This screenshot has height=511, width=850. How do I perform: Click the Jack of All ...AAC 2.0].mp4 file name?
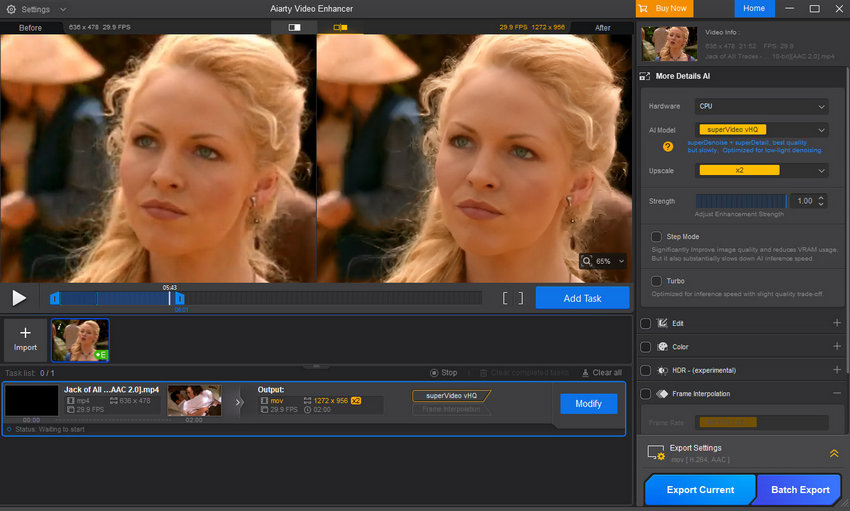[112, 390]
